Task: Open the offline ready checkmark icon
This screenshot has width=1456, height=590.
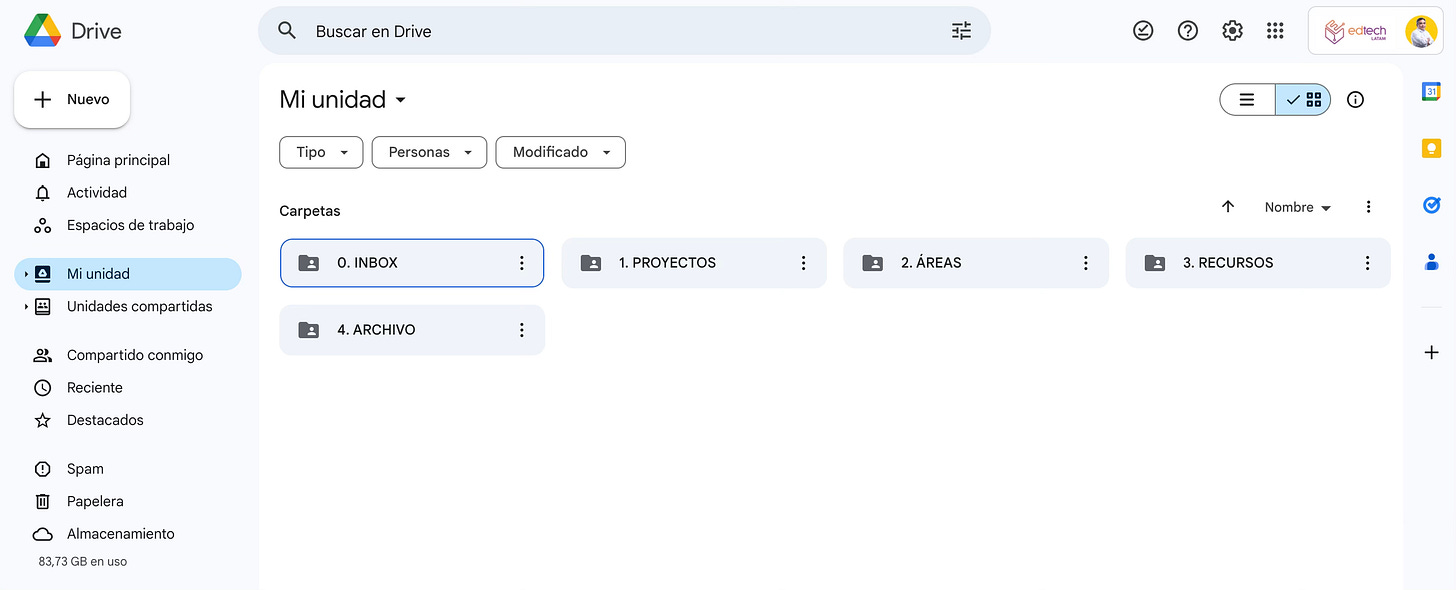Action: click(x=1143, y=31)
